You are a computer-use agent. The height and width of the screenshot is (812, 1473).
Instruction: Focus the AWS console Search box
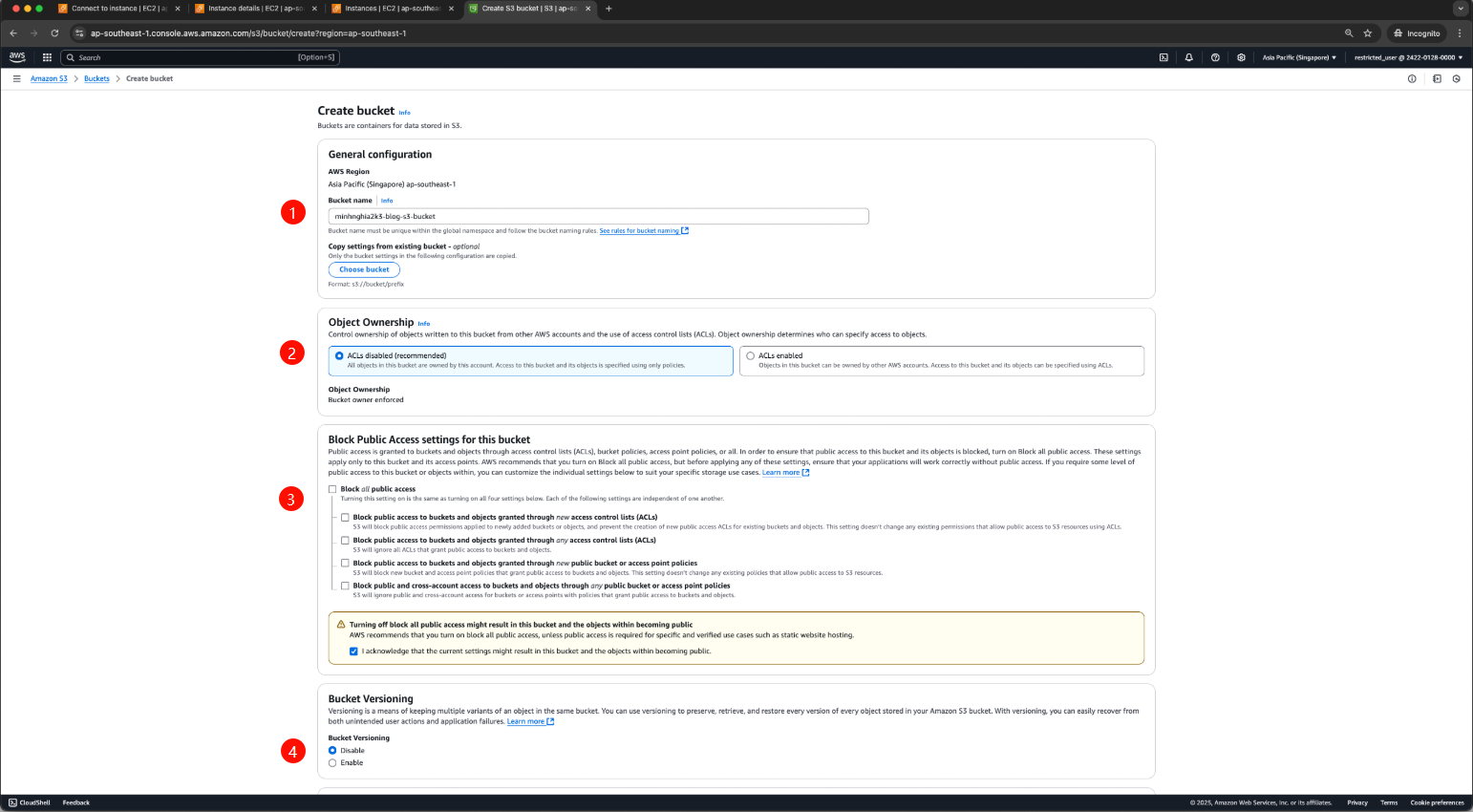[x=200, y=57]
